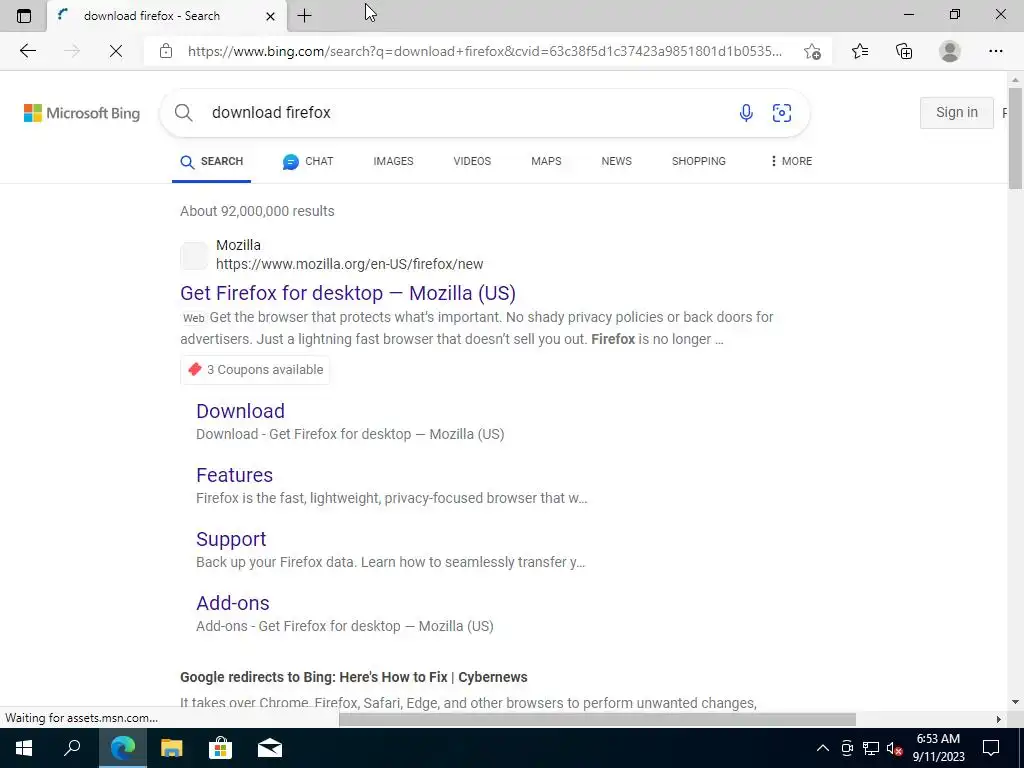Open the Windows Start menu

(24, 748)
